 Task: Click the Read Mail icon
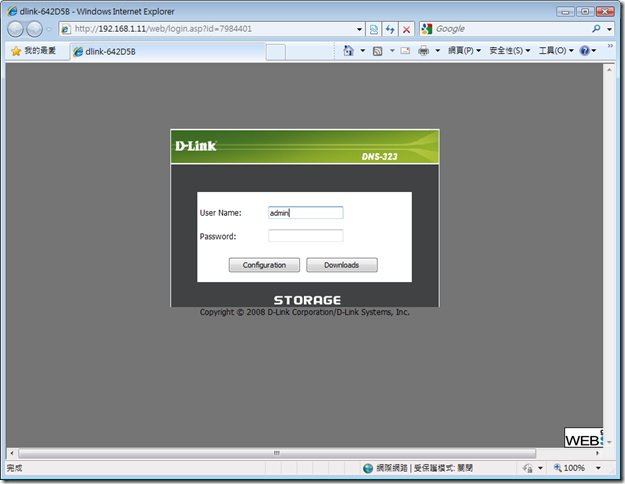click(x=405, y=51)
